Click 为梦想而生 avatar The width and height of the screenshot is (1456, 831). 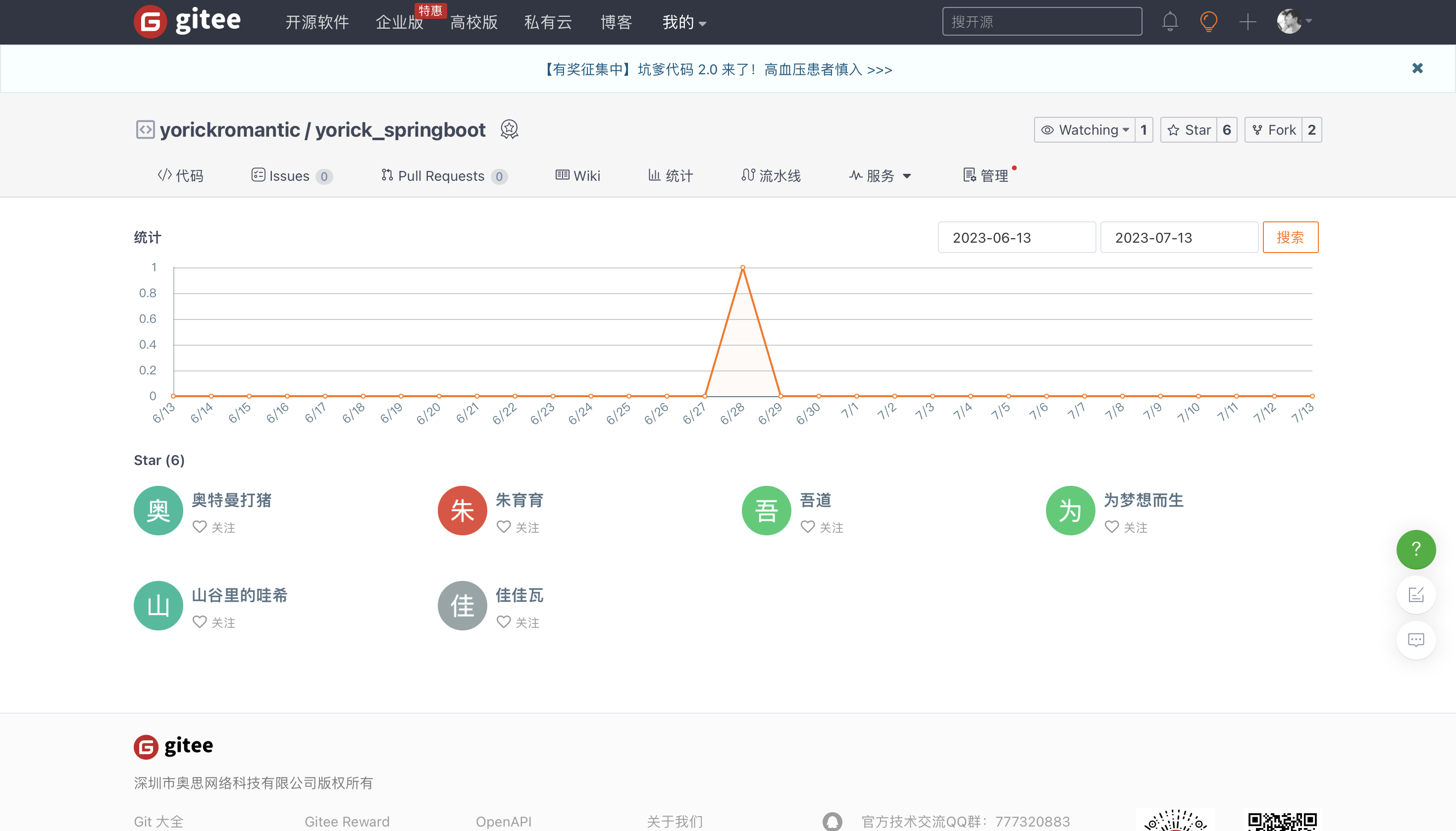click(x=1070, y=510)
